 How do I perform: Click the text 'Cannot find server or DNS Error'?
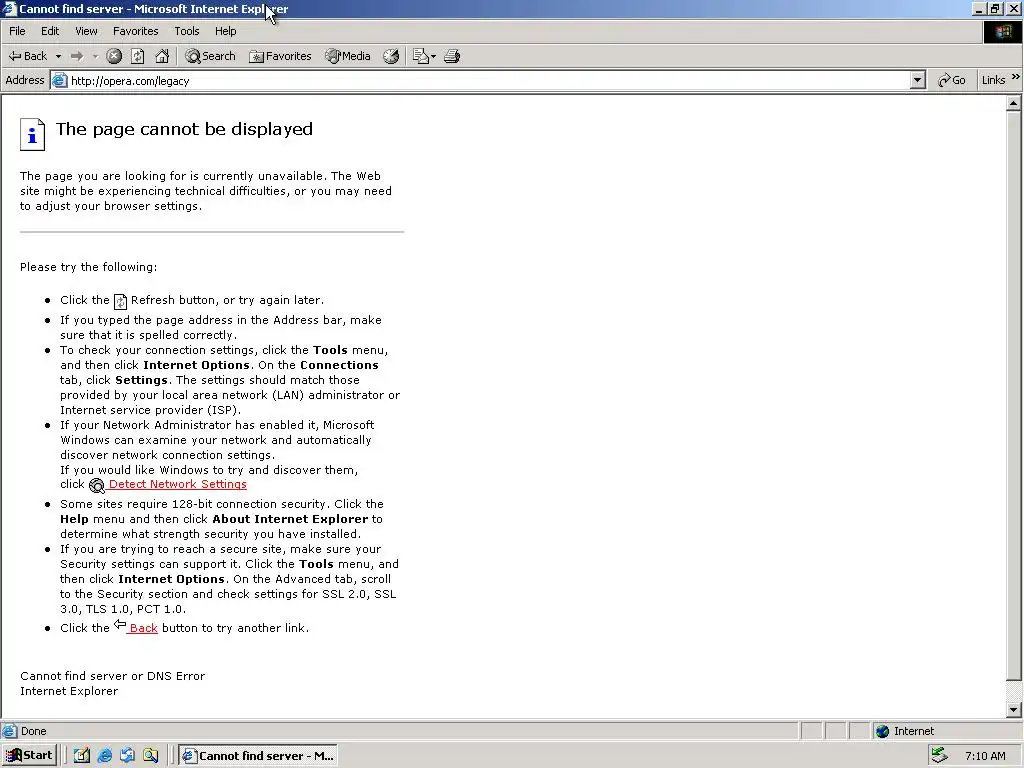pos(112,676)
